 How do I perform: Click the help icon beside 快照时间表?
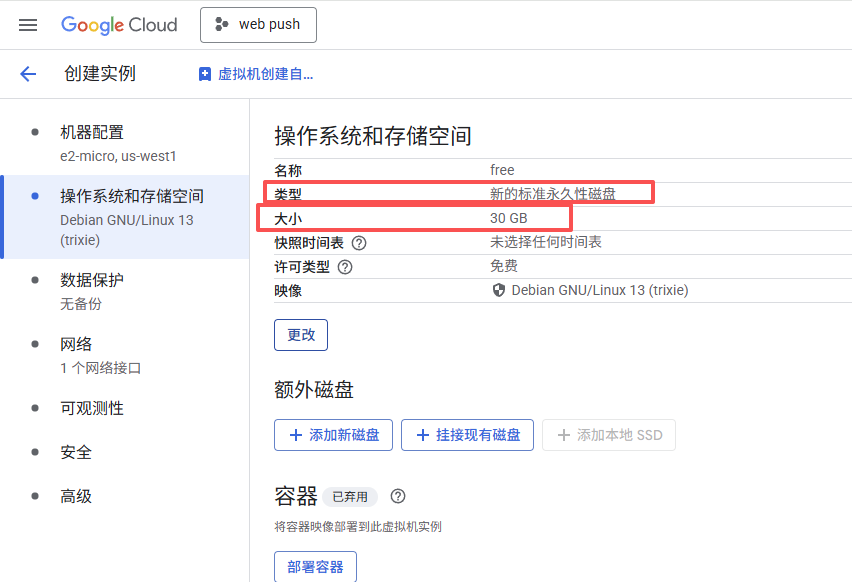[x=359, y=243]
